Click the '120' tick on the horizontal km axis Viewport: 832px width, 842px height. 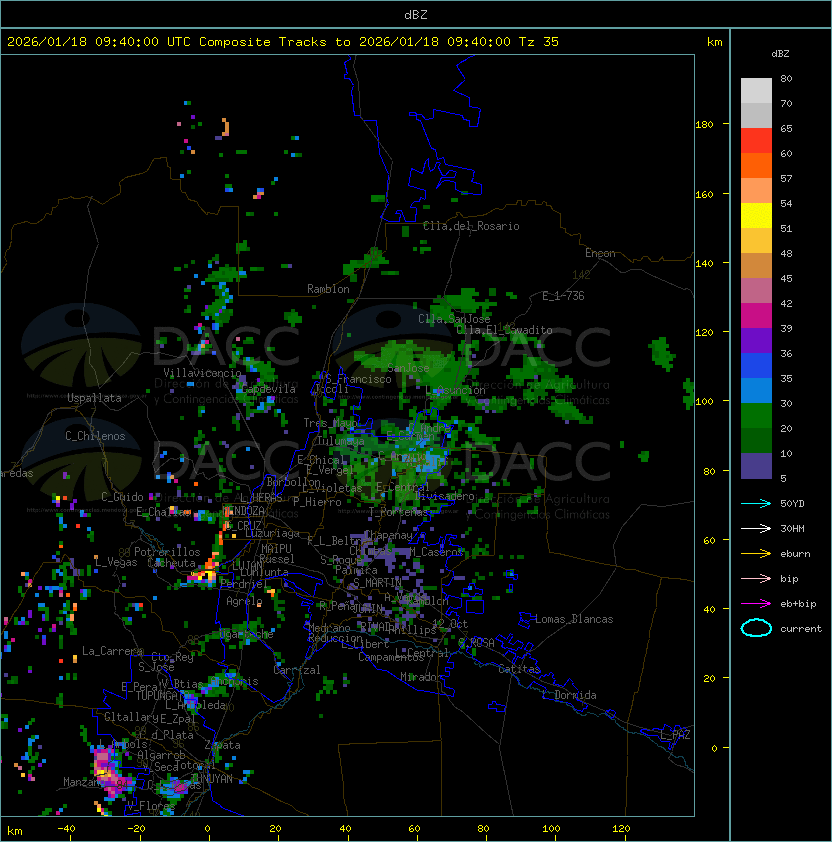click(621, 829)
